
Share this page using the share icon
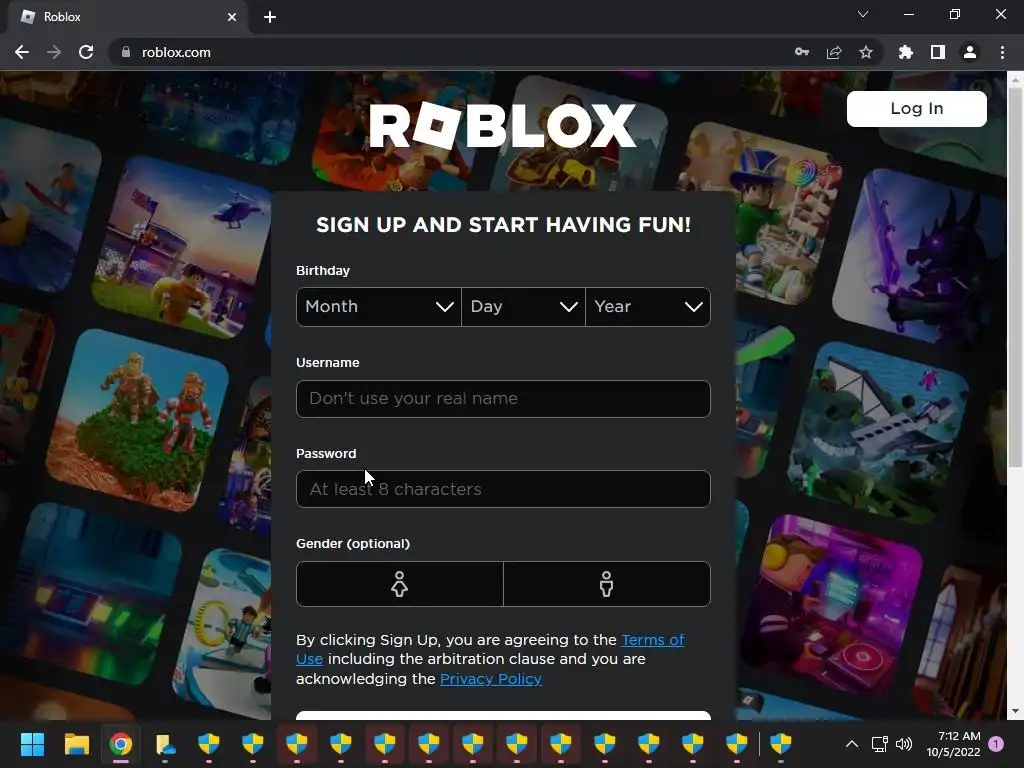tap(834, 52)
